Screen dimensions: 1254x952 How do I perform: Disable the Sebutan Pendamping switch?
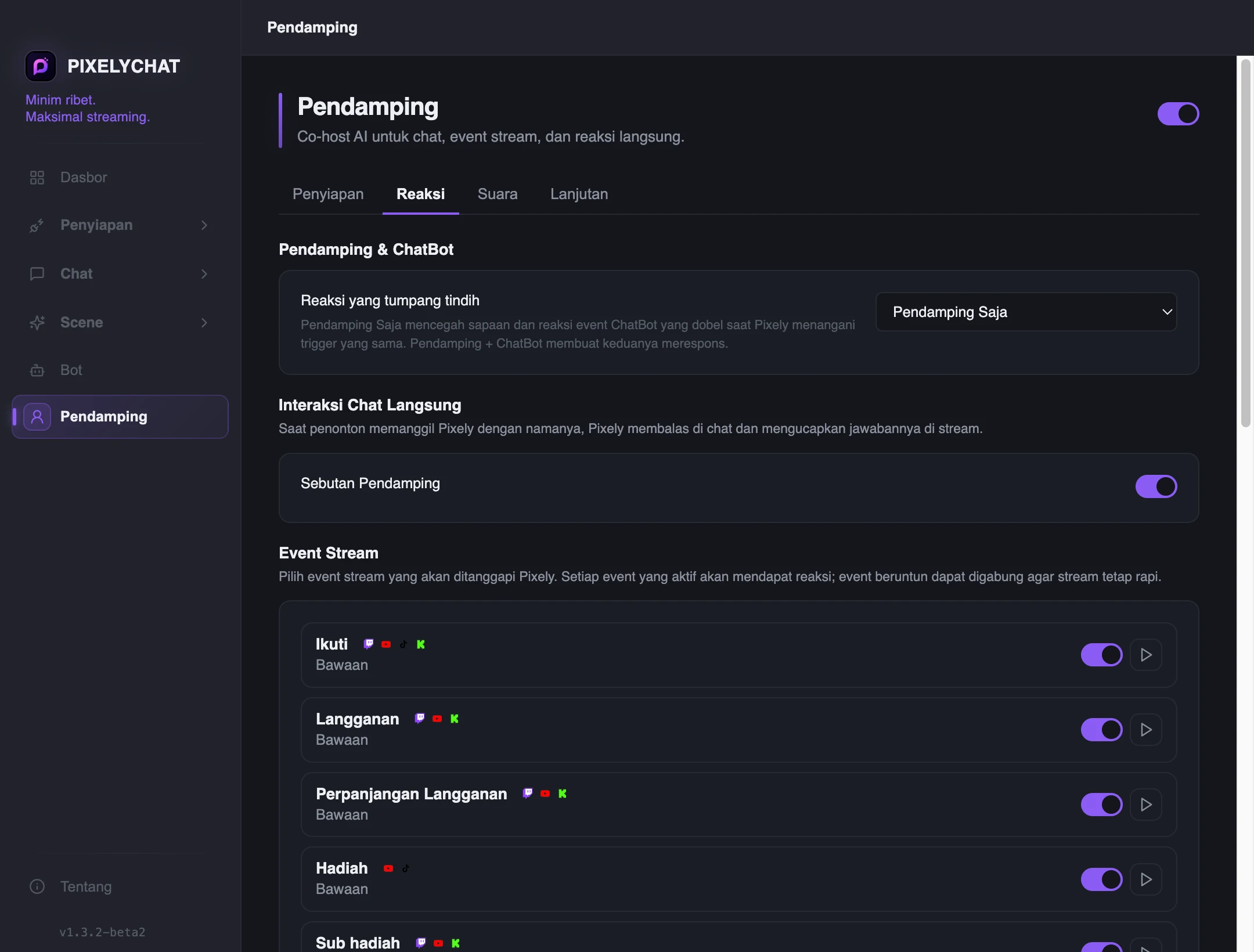(1156, 486)
